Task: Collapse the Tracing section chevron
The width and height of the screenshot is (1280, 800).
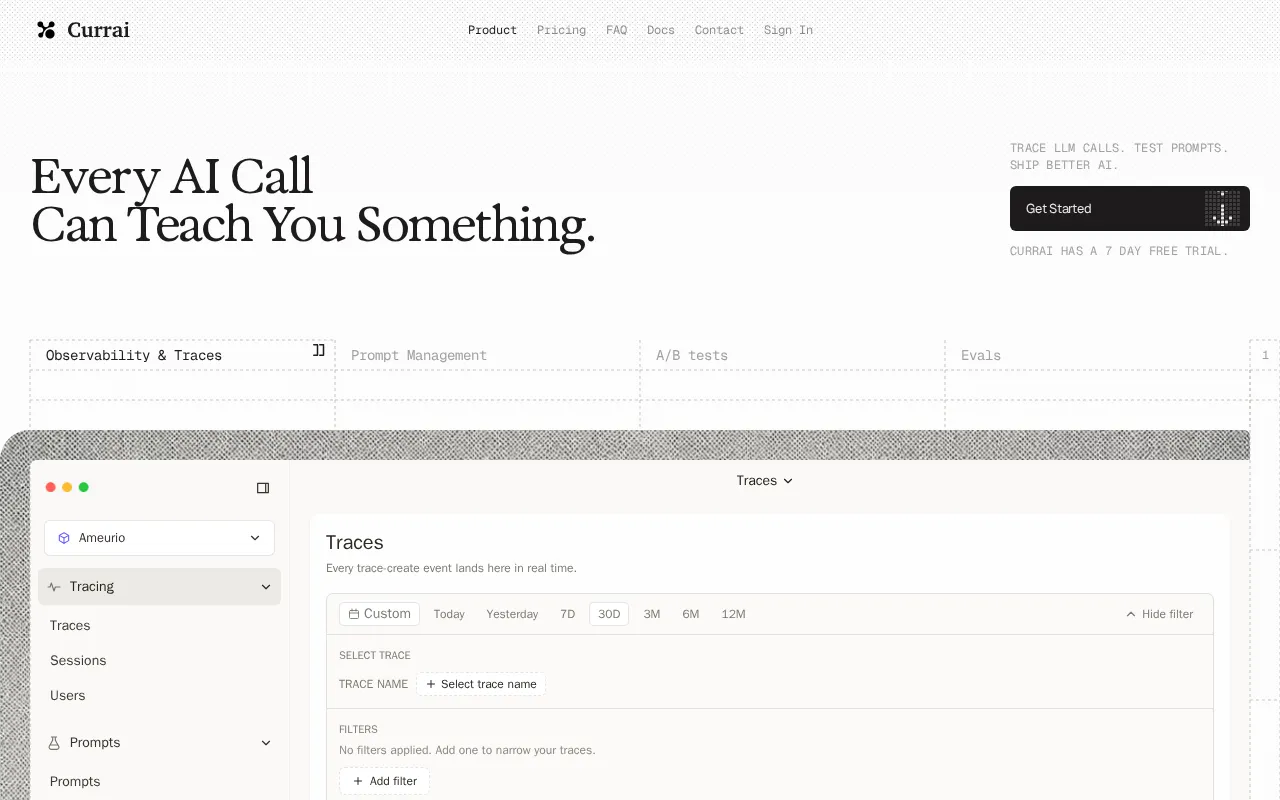Action: pos(266,587)
